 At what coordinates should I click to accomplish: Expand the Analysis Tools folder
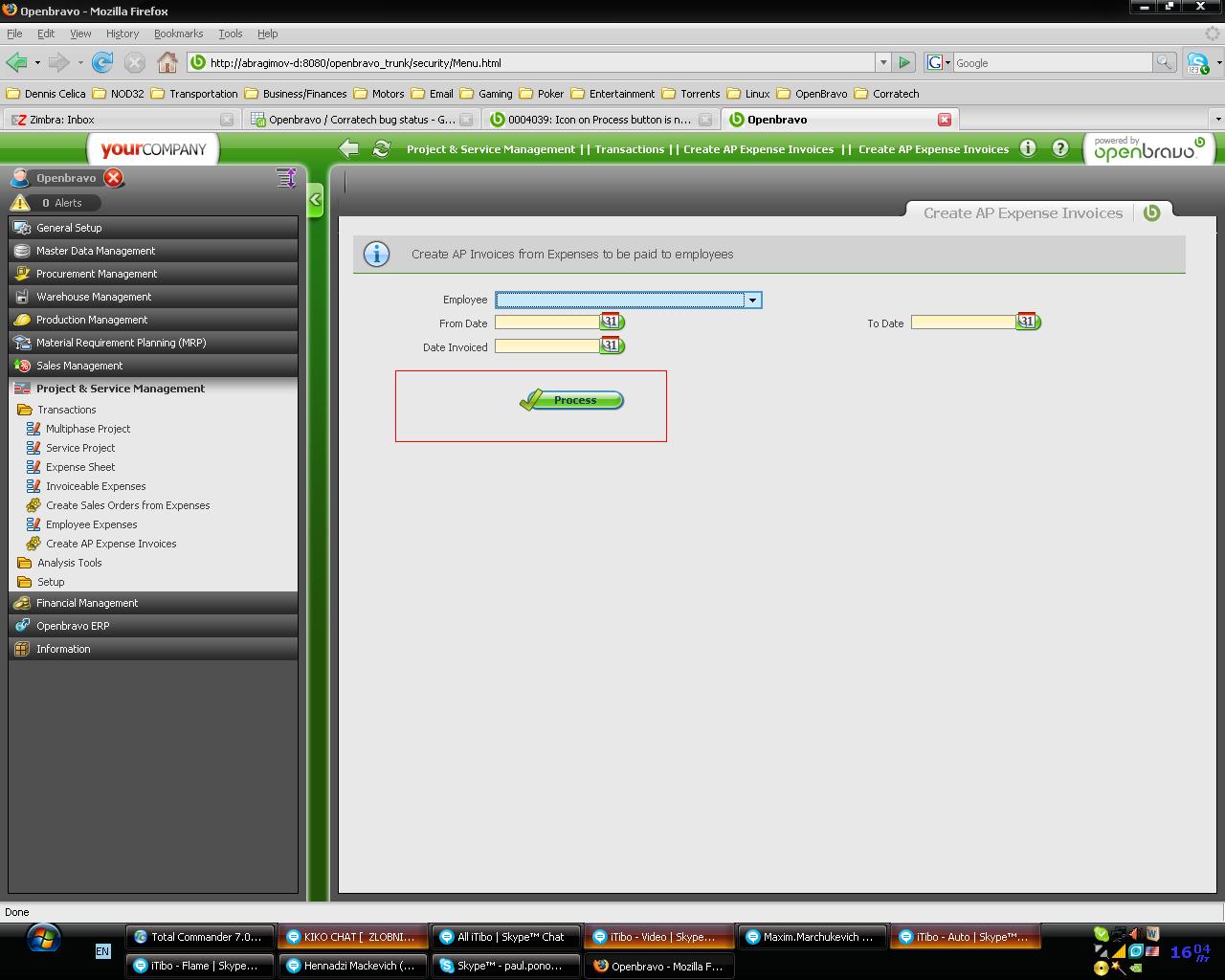pos(69,563)
